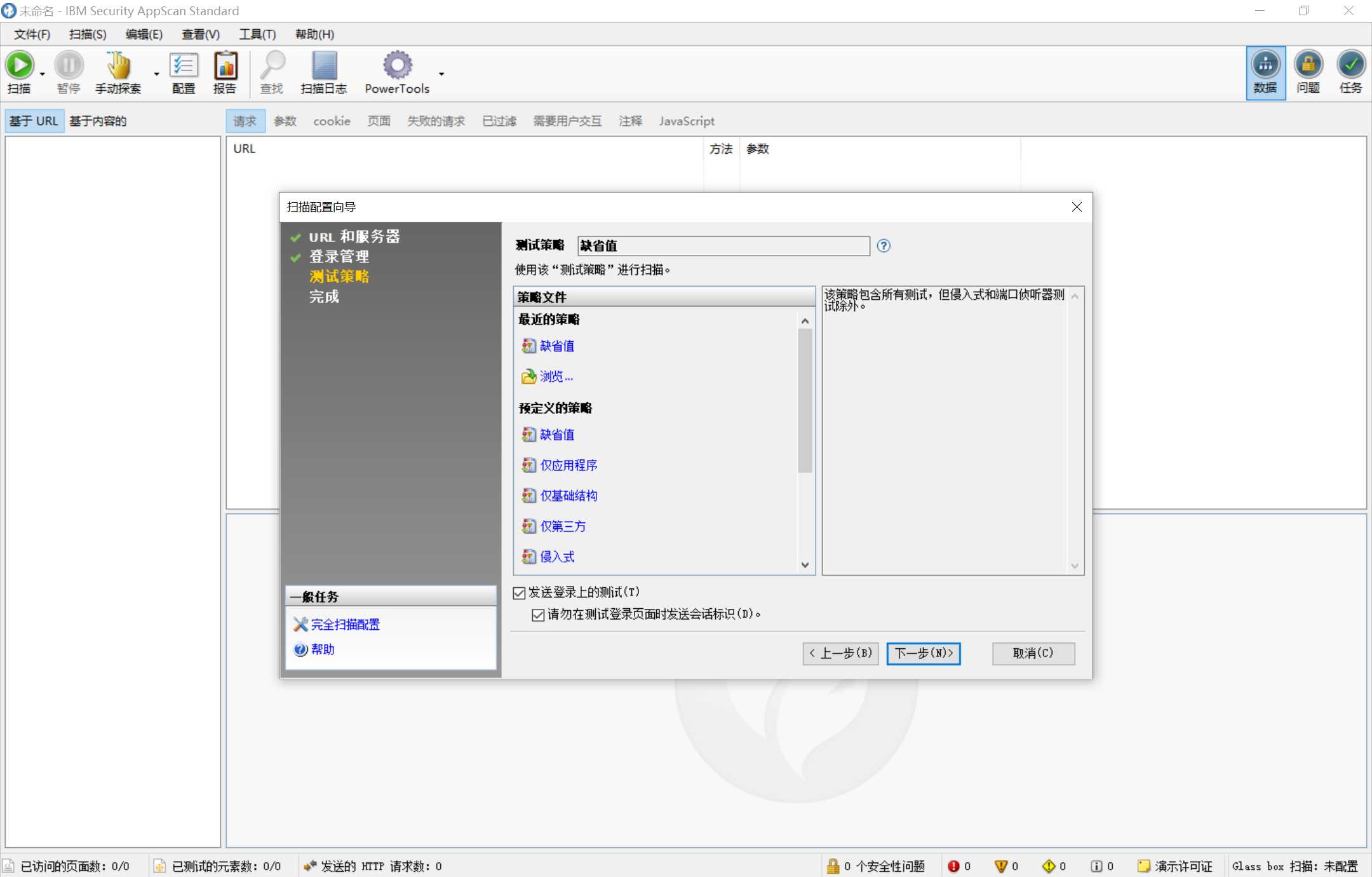
Task: Click the 演示许可证 status item
Action: [1175, 866]
